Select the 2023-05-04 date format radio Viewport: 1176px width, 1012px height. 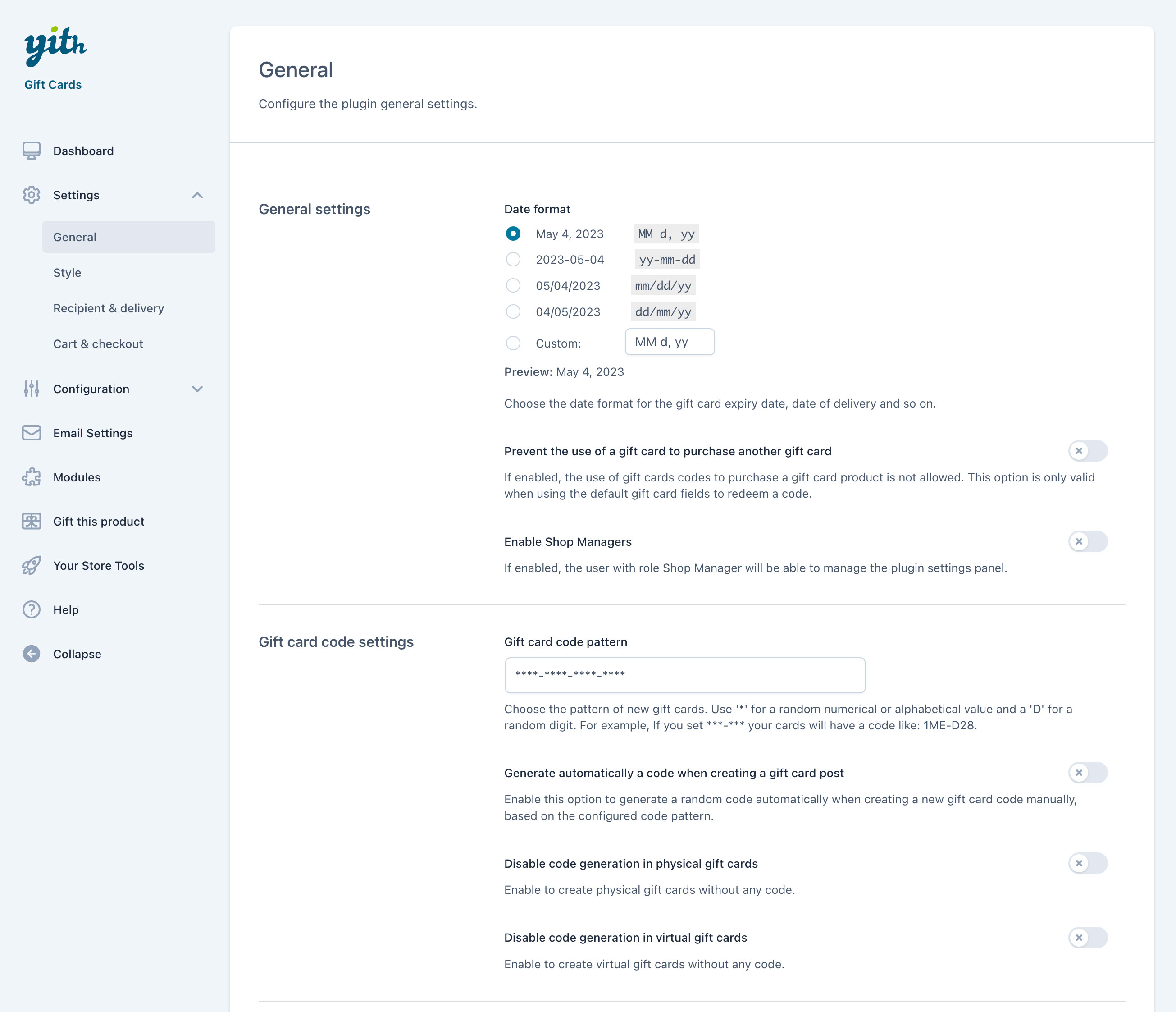[512, 260]
